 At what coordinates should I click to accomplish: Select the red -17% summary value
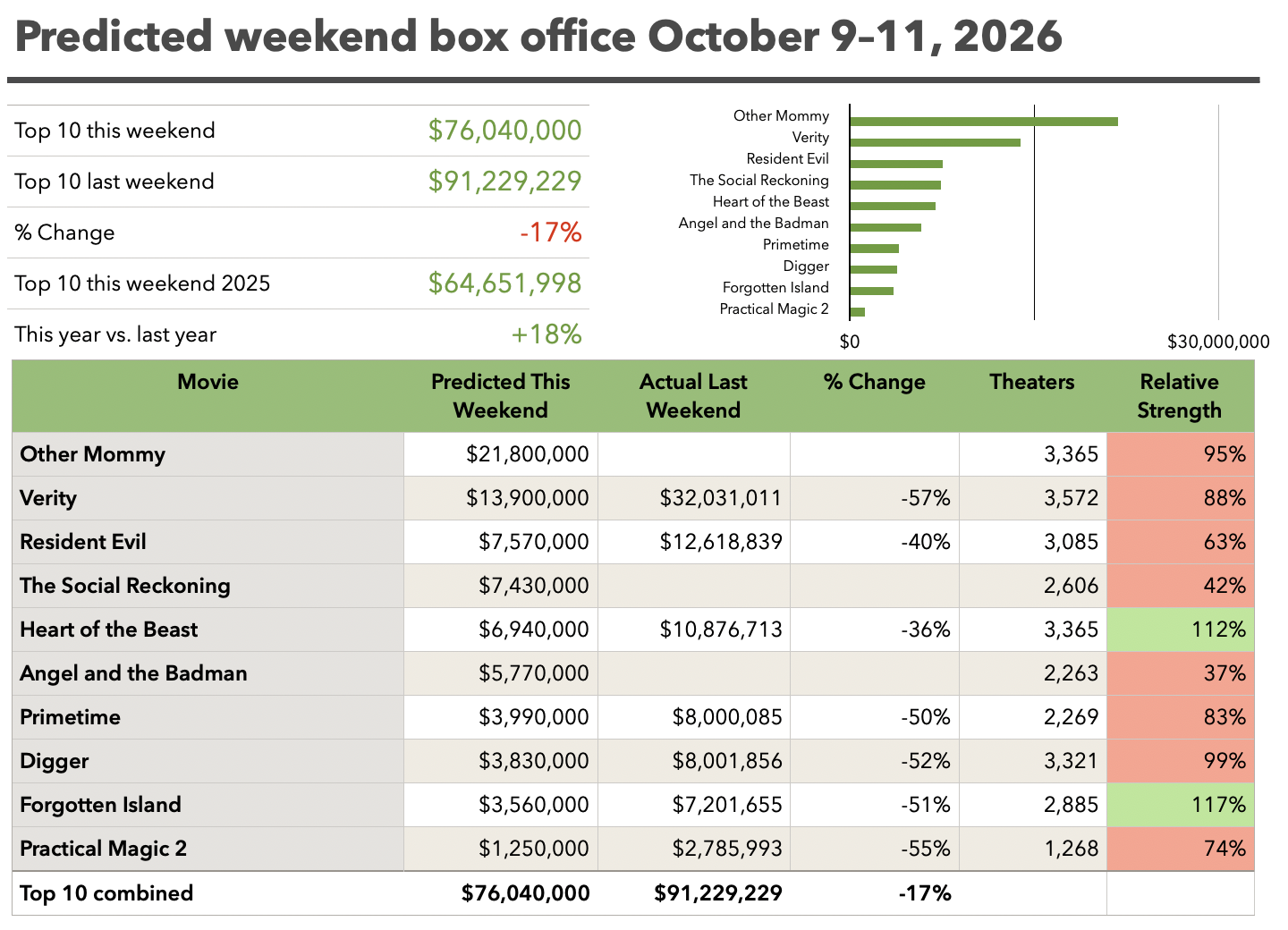tap(550, 232)
